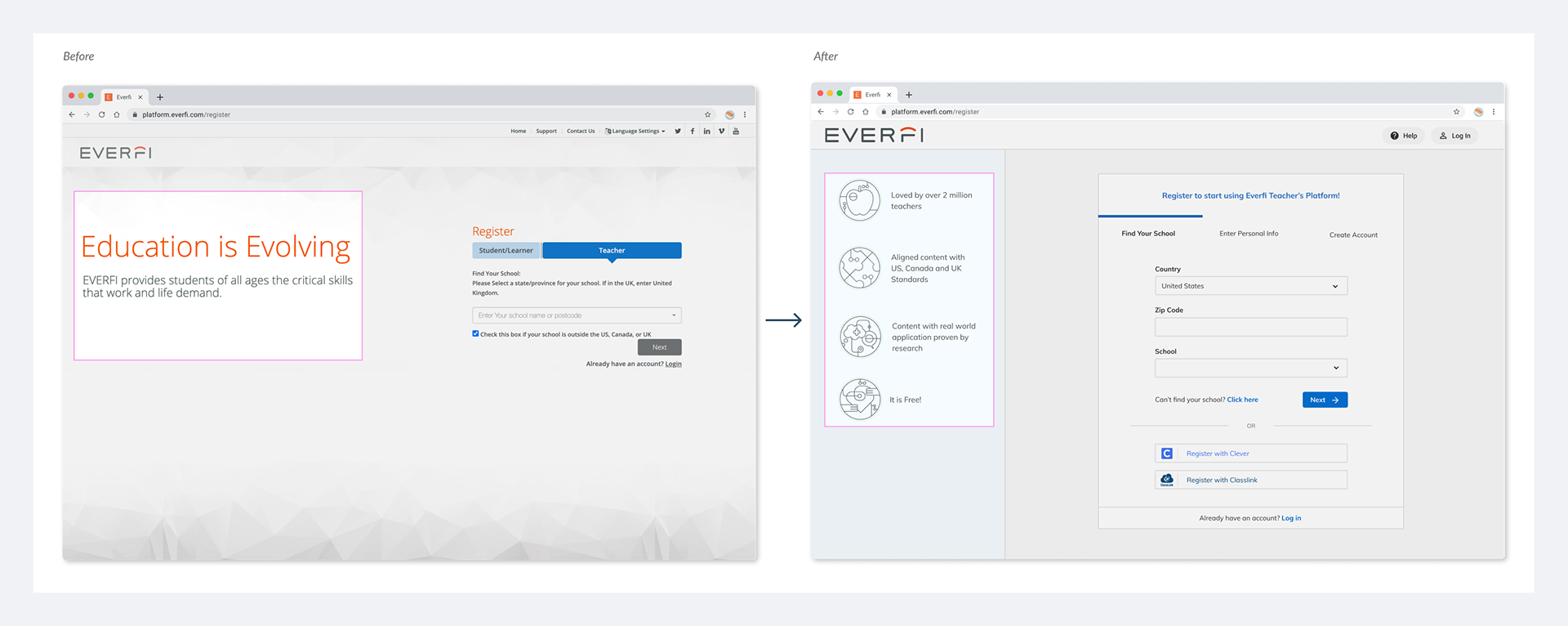The height and width of the screenshot is (626, 1568).
Task: Open LinkedIn icon in Before window
Action: click(x=706, y=131)
